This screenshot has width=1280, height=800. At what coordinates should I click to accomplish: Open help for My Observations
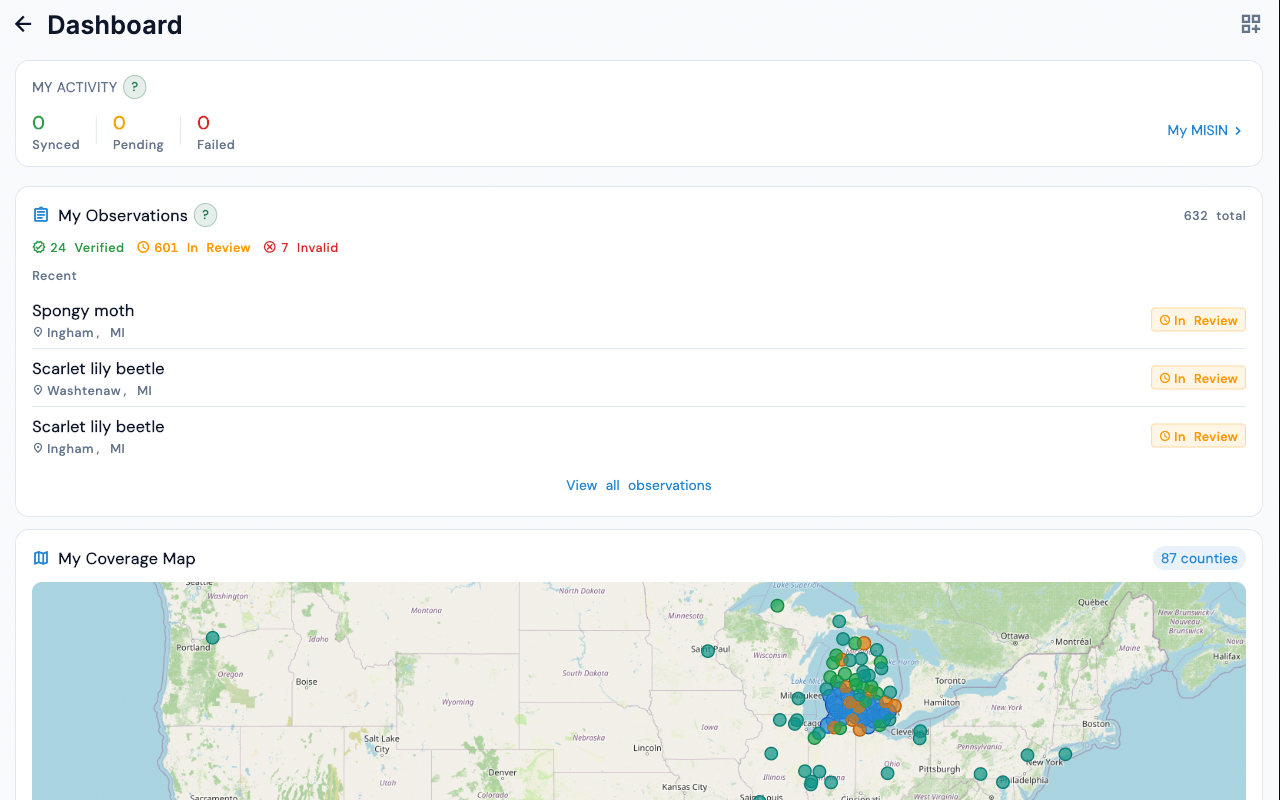tap(205, 215)
